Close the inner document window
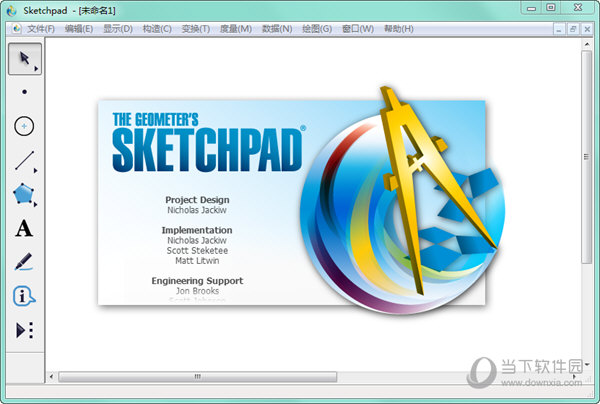The image size is (600, 404). click(587, 29)
